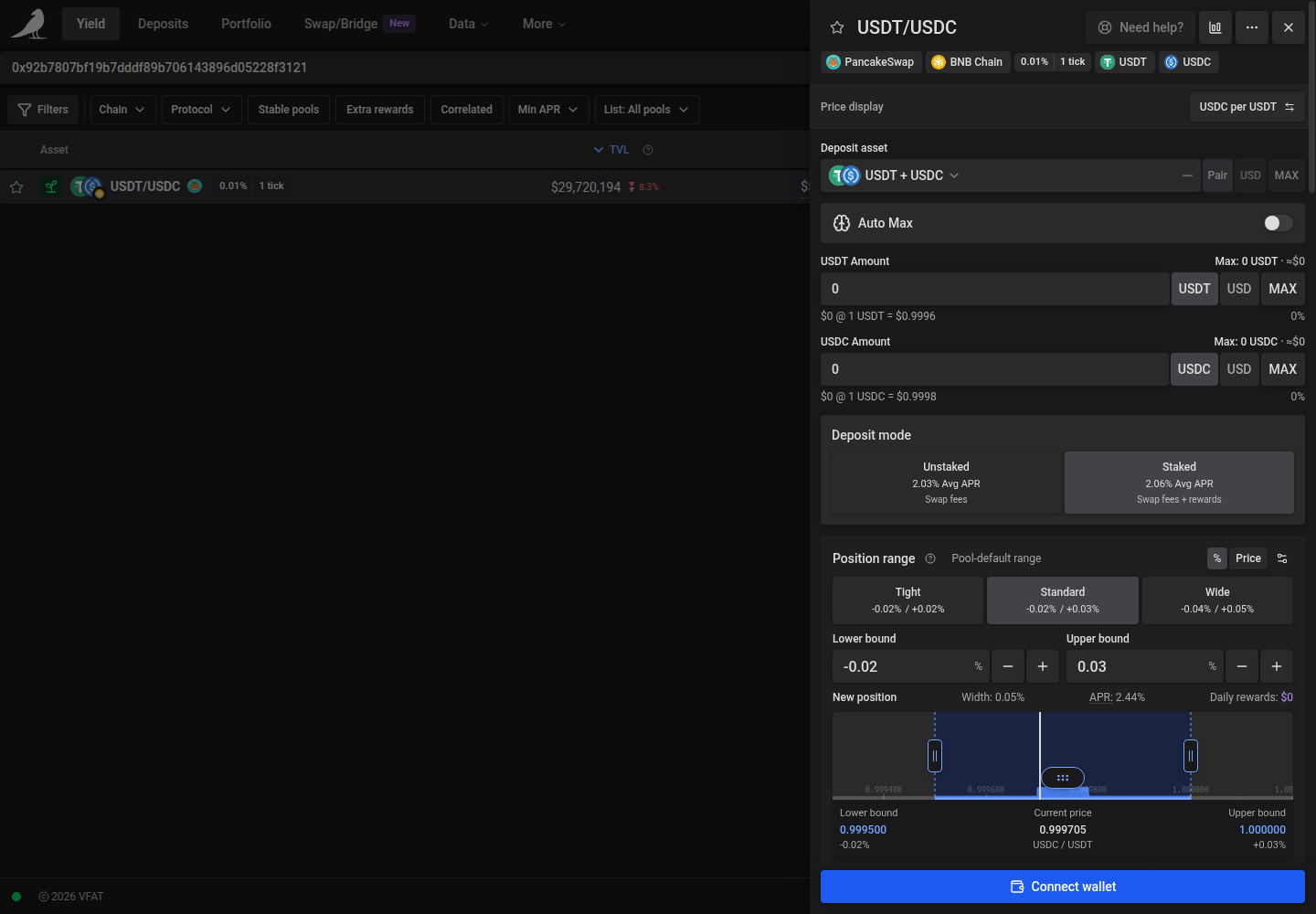Favorite the USDT/USDC pool in panel header
Screen dimensions: 1316x914
pos(836,27)
